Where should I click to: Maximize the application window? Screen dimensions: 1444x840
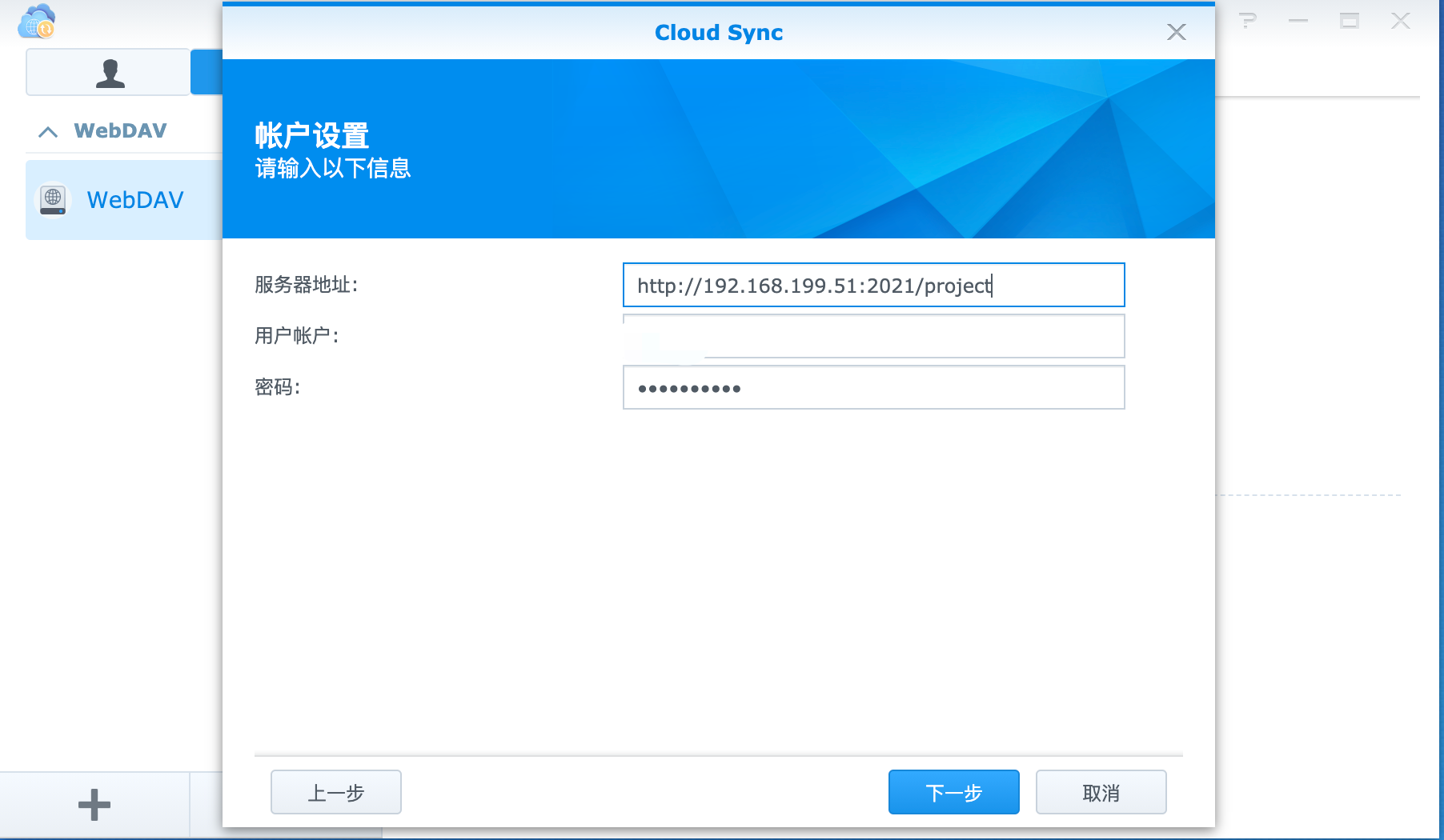coord(1350,21)
